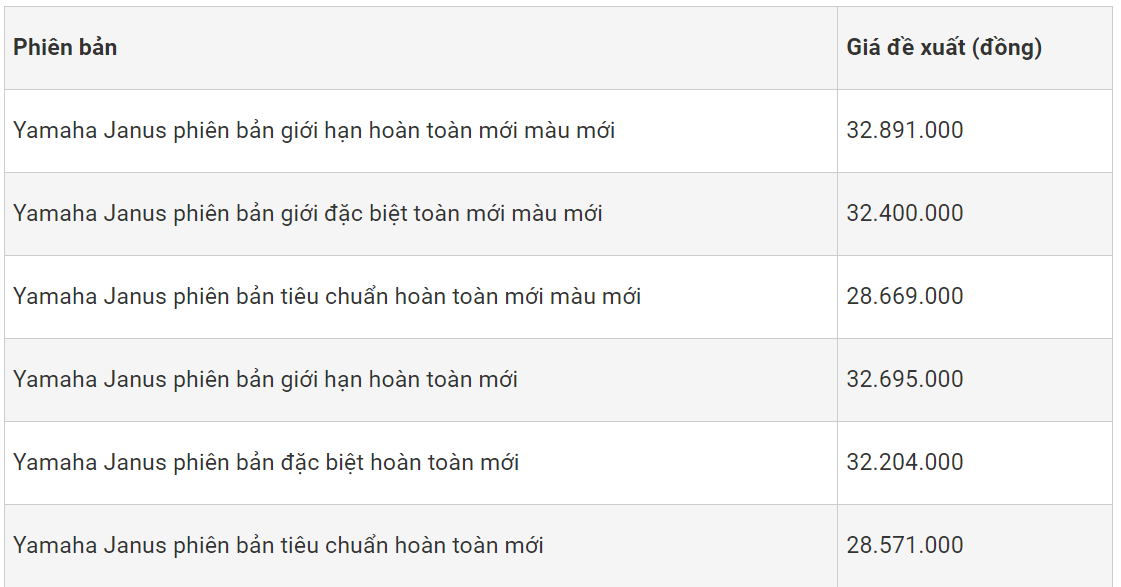
Task: Select the price 32.891.000
Action: pos(905,130)
